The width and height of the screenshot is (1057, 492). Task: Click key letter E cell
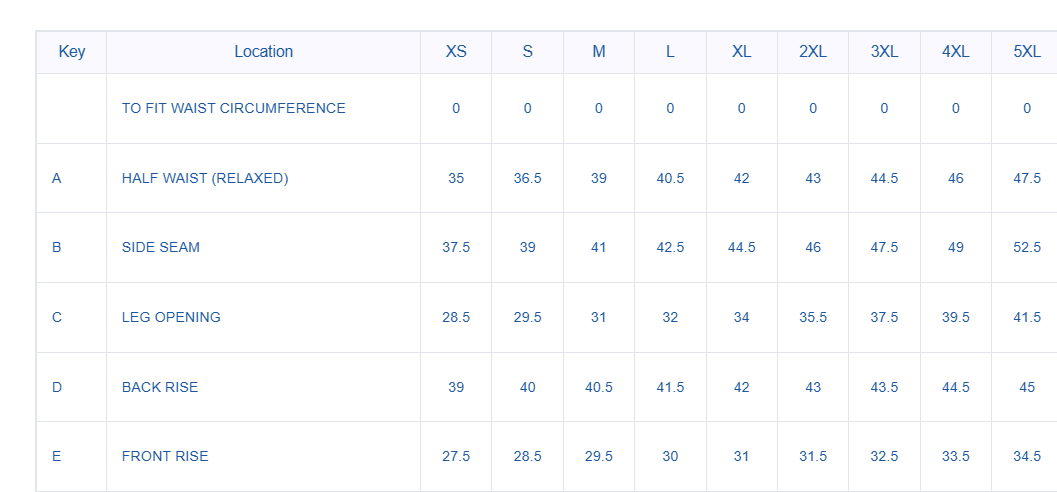click(57, 456)
